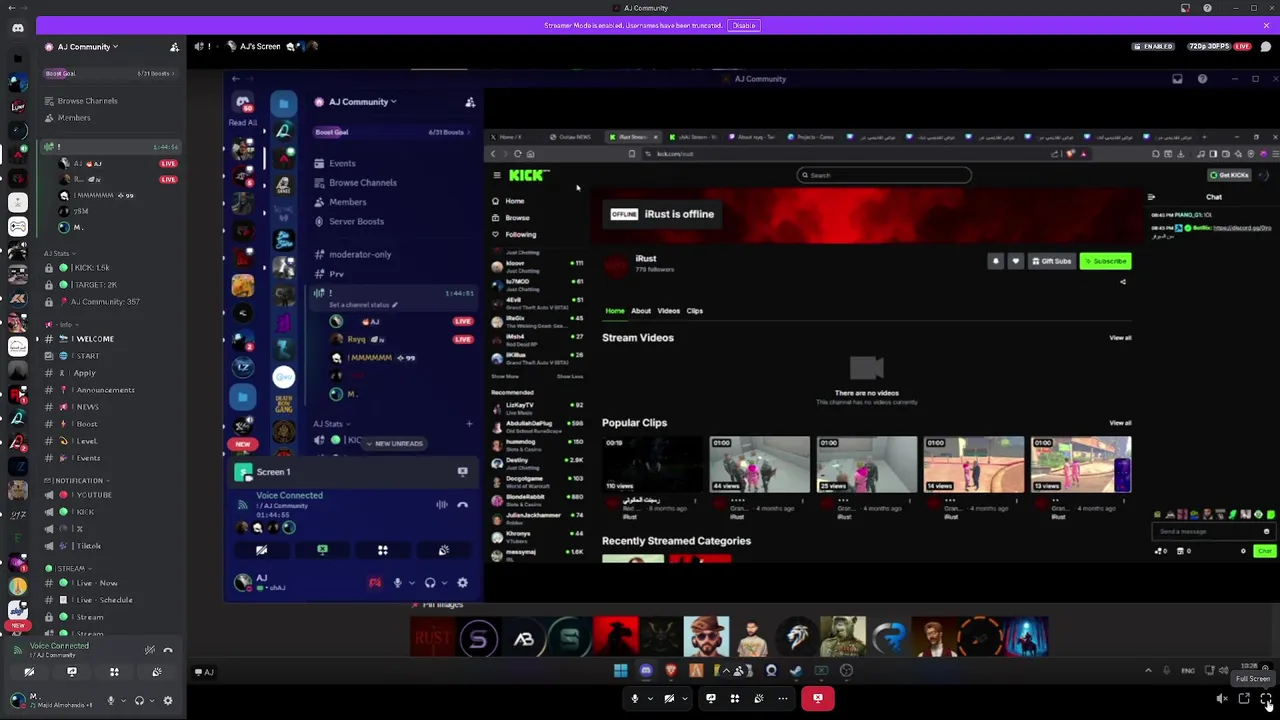
Task: Toggle deafen headphones in the user panel
Action: [x=139, y=701]
